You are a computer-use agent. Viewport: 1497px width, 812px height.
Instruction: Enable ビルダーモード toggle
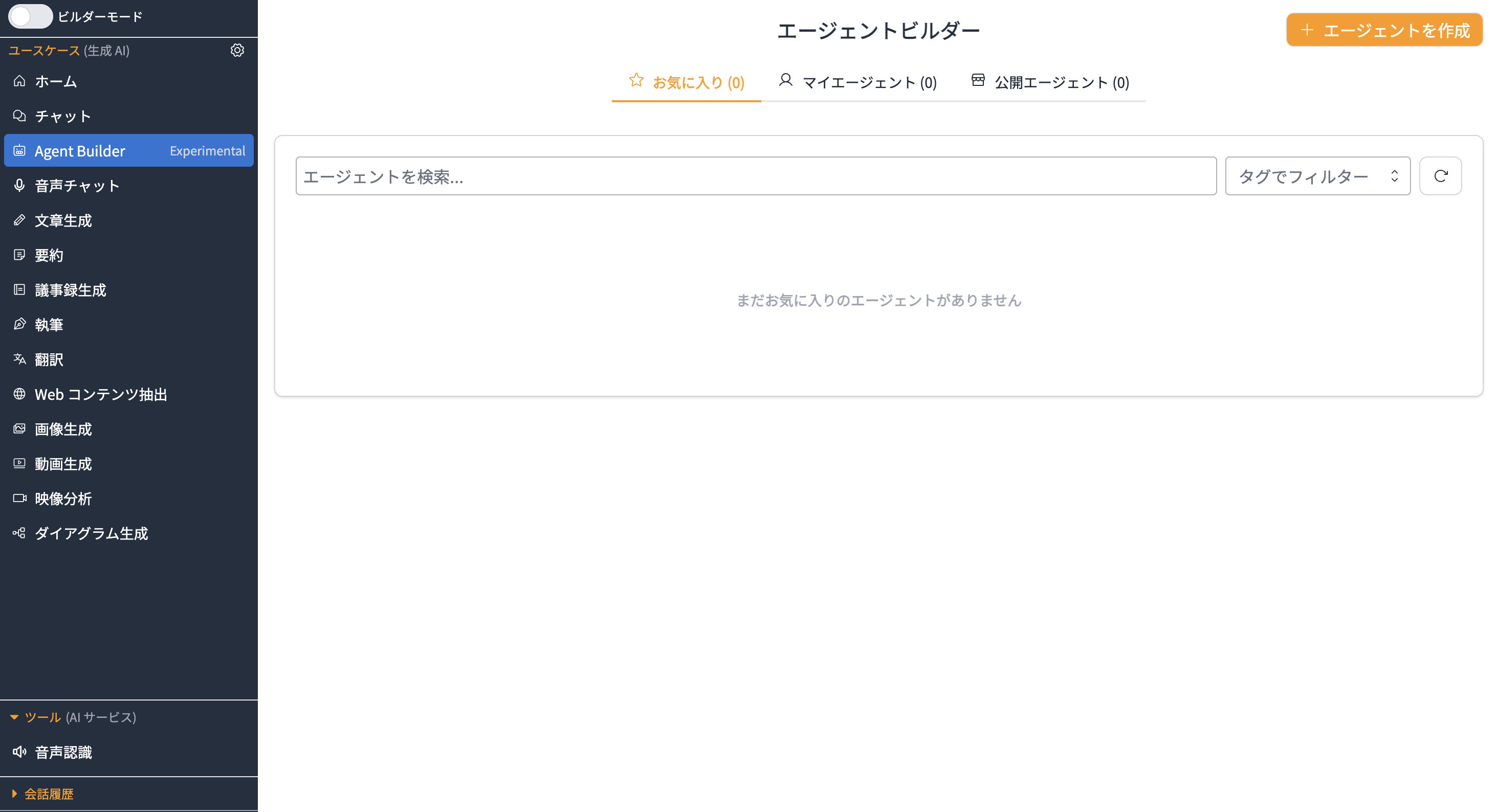click(30, 17)
